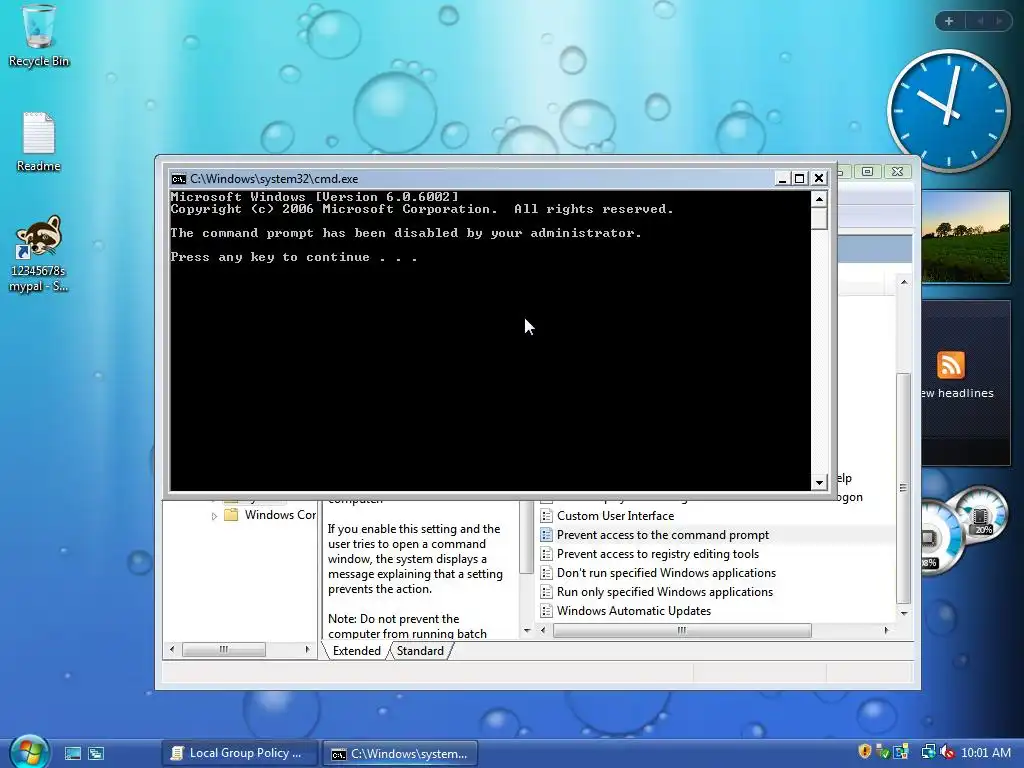Open the Windows Start orb
This screenshot has height=768, width=1024.
[29, 752]
